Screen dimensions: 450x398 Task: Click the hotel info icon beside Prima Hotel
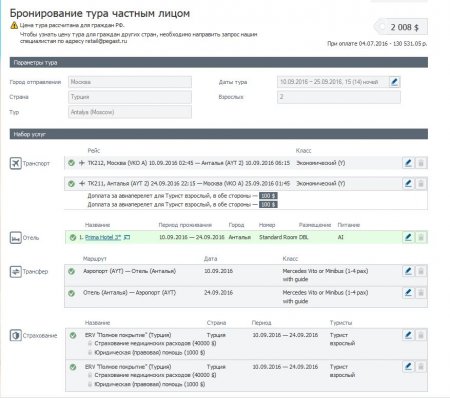point(127,237)
